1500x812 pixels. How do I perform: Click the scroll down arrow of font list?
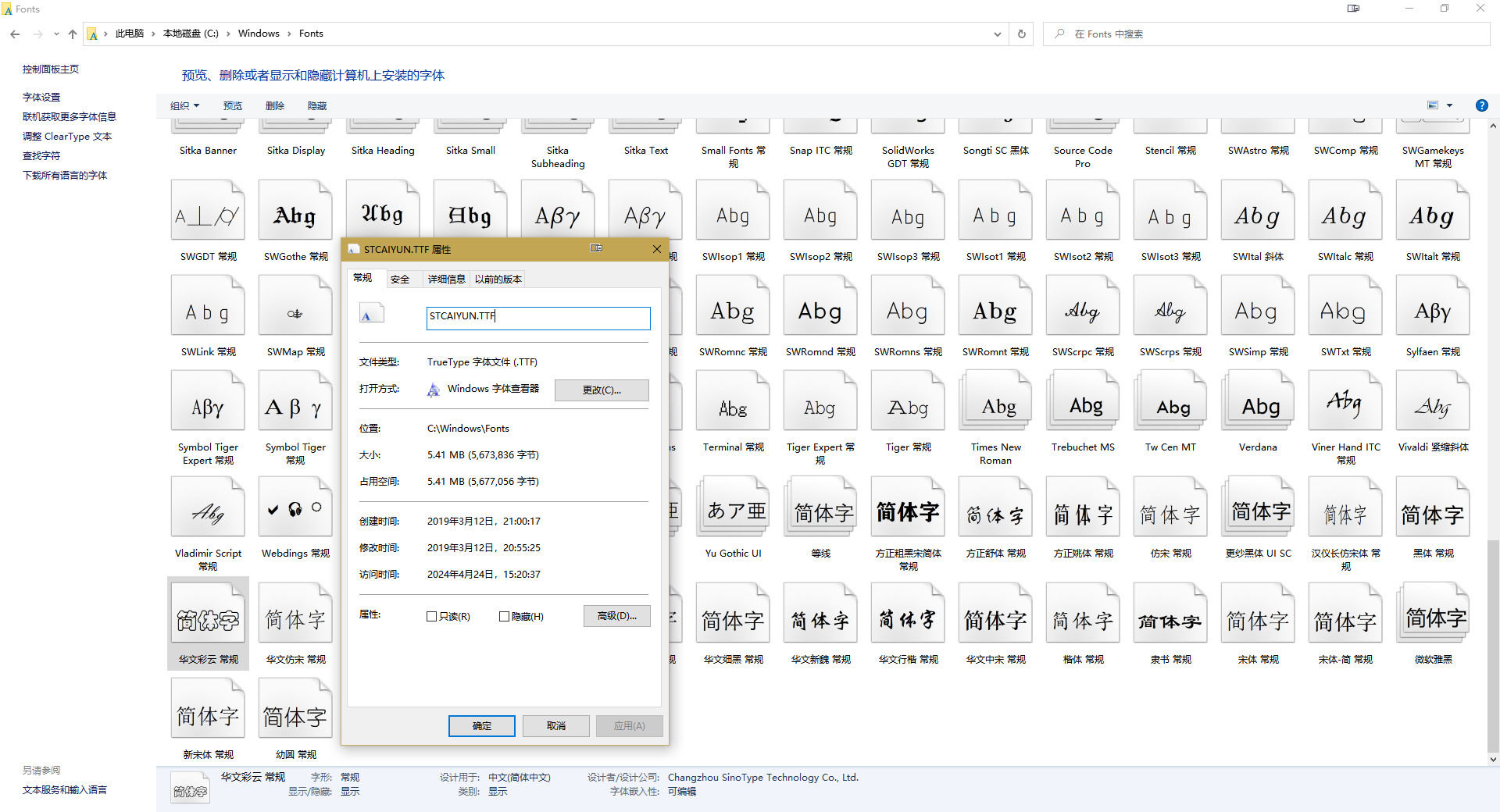click(x=1493, y=759)
